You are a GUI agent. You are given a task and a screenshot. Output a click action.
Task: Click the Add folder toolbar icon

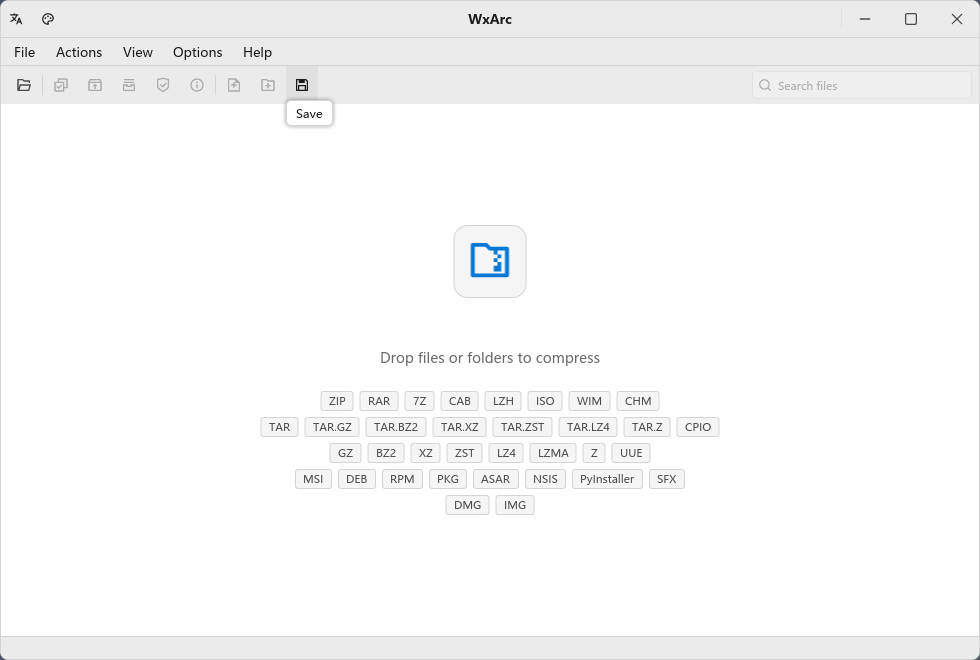point(268,85)
